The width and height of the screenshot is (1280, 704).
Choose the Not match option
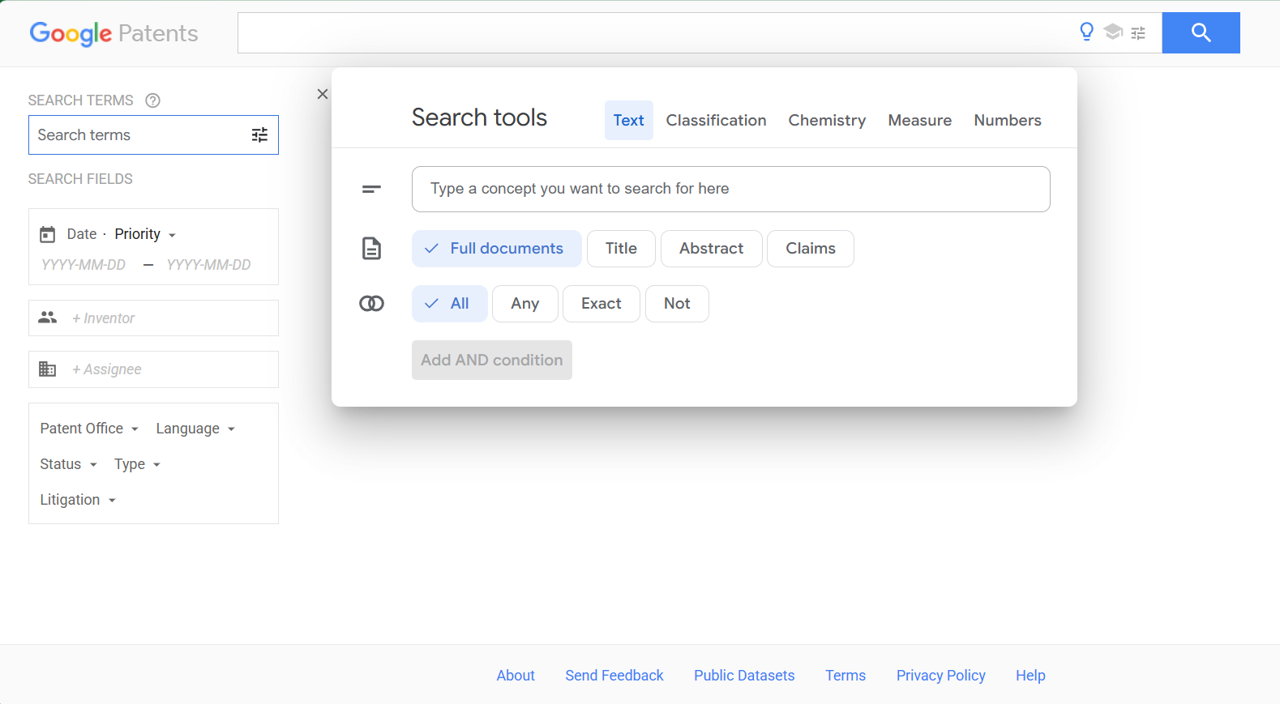click(677, 304)
